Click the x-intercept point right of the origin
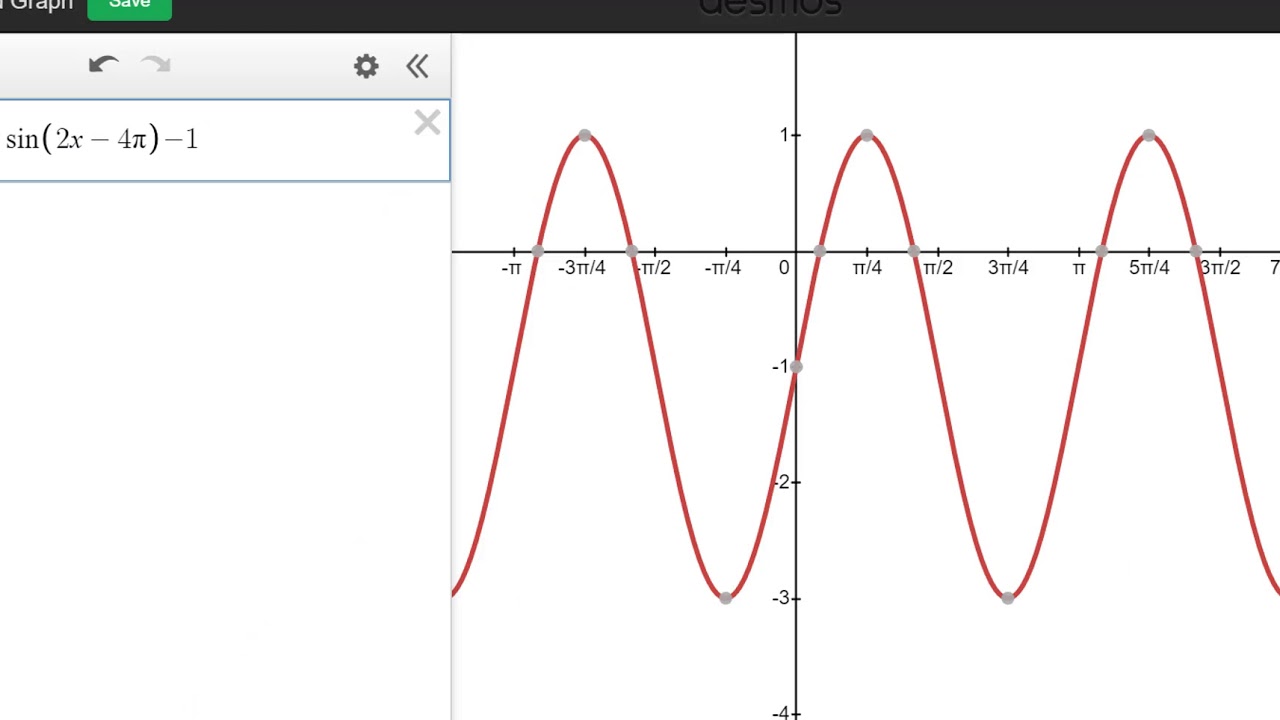 (820, 251)
